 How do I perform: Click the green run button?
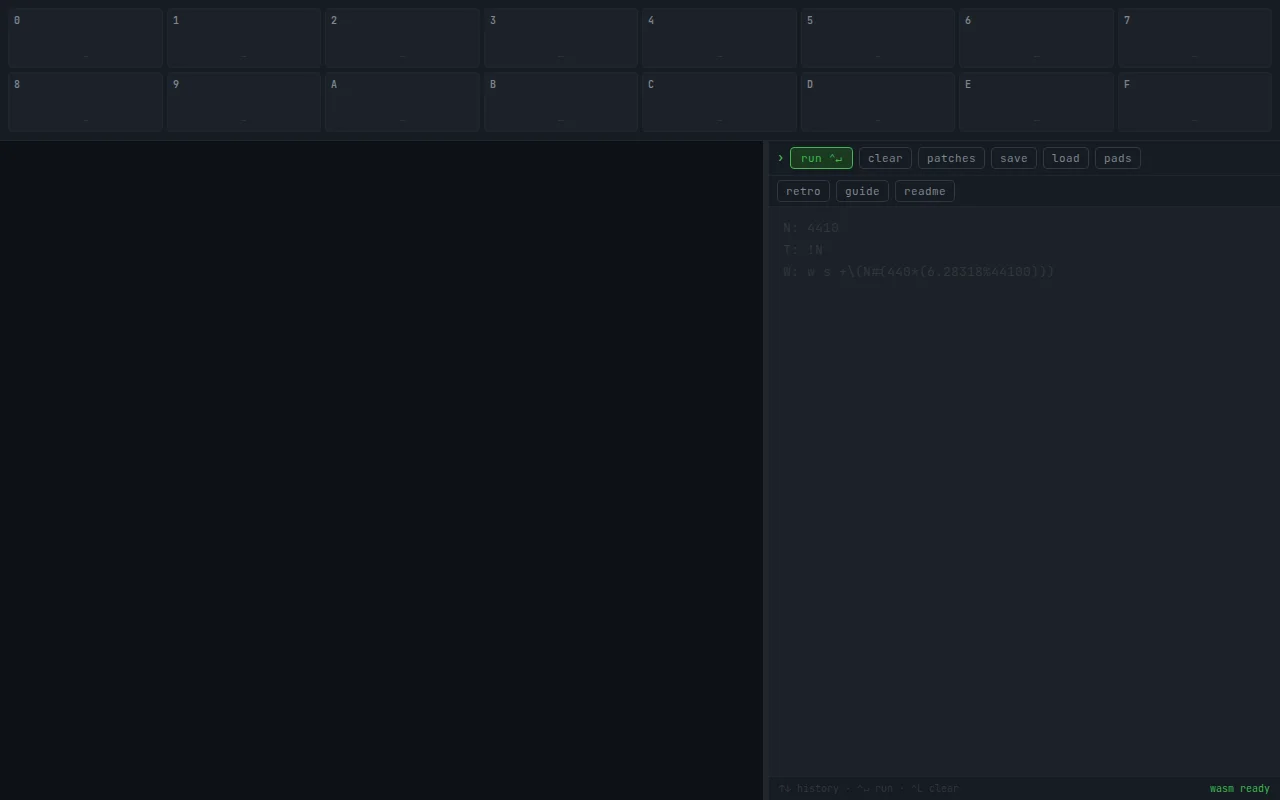pos(821,158)
